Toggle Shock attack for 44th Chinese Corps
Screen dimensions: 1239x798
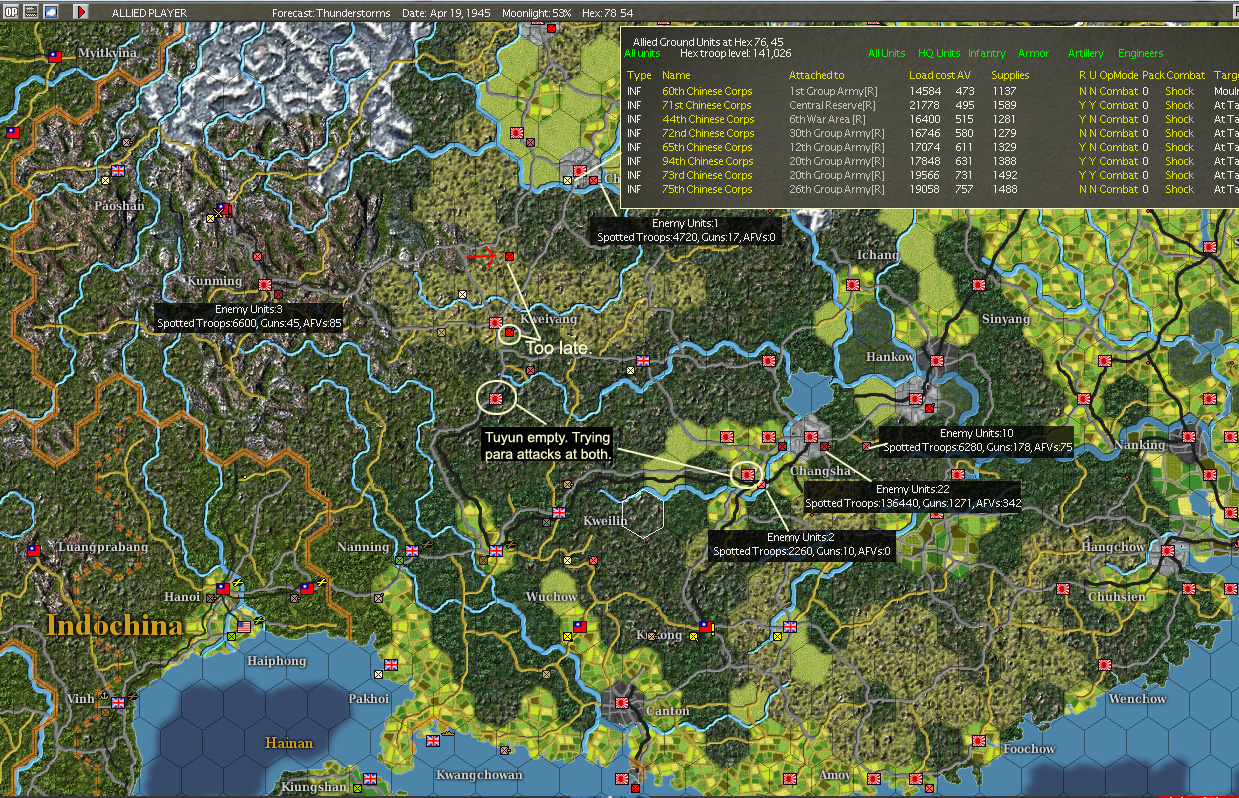click(1179, 119)
